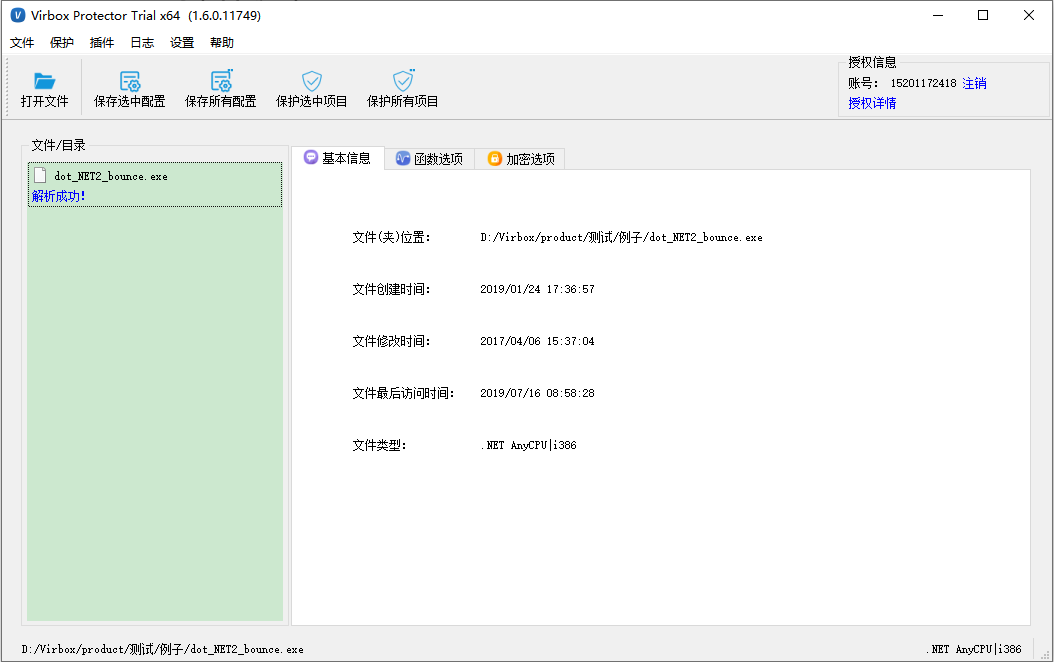Close the Virbox Protector window

[1028, 15]
